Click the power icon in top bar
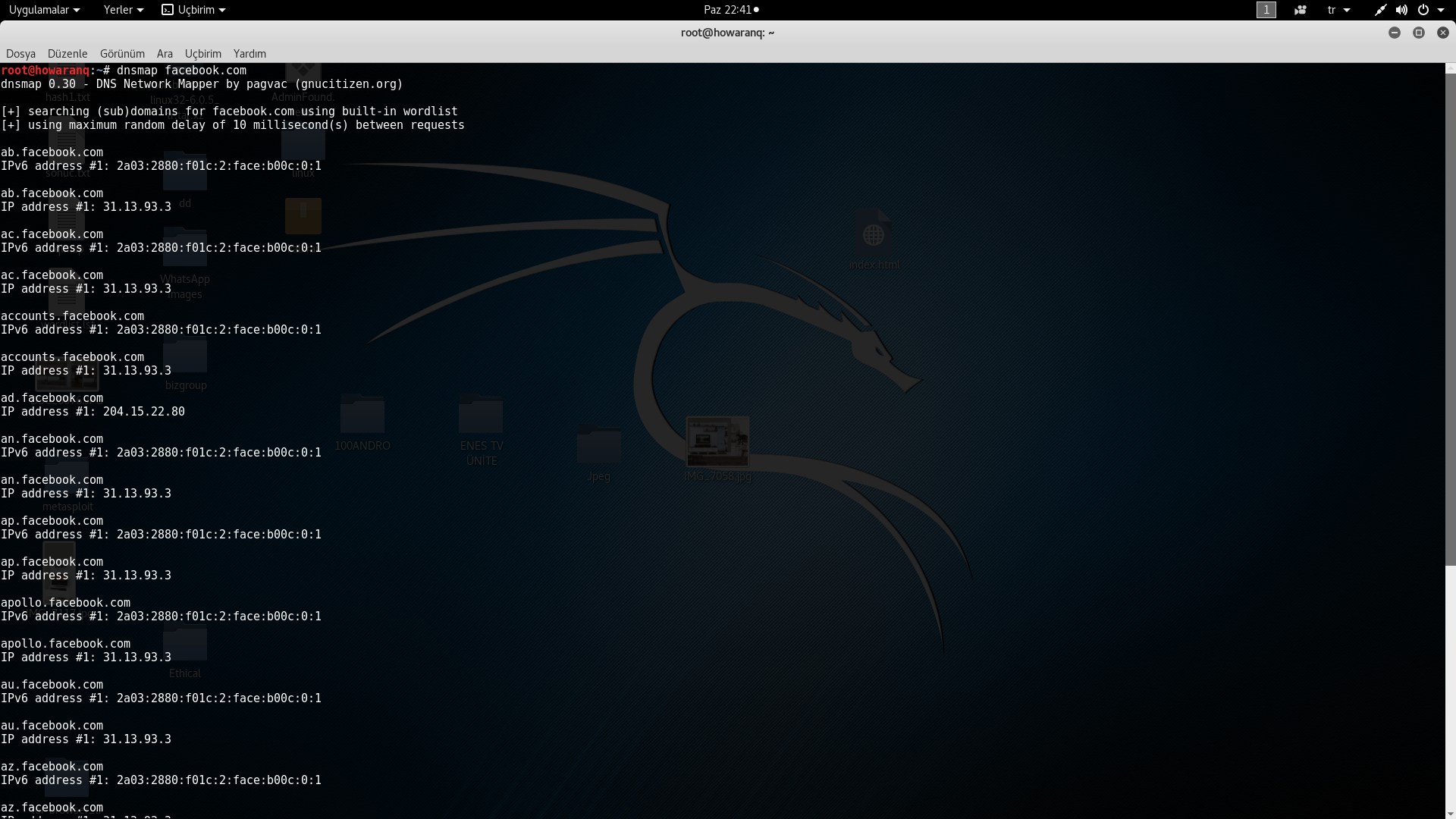The height and width of the screenshot is (819, 1456). pyautogui.click(x=1423, y=10)
